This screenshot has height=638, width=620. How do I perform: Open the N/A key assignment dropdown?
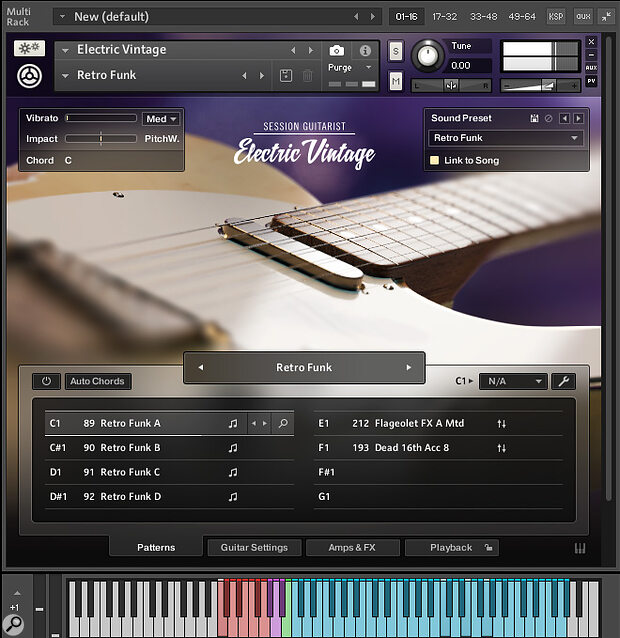tap(513, 382)
